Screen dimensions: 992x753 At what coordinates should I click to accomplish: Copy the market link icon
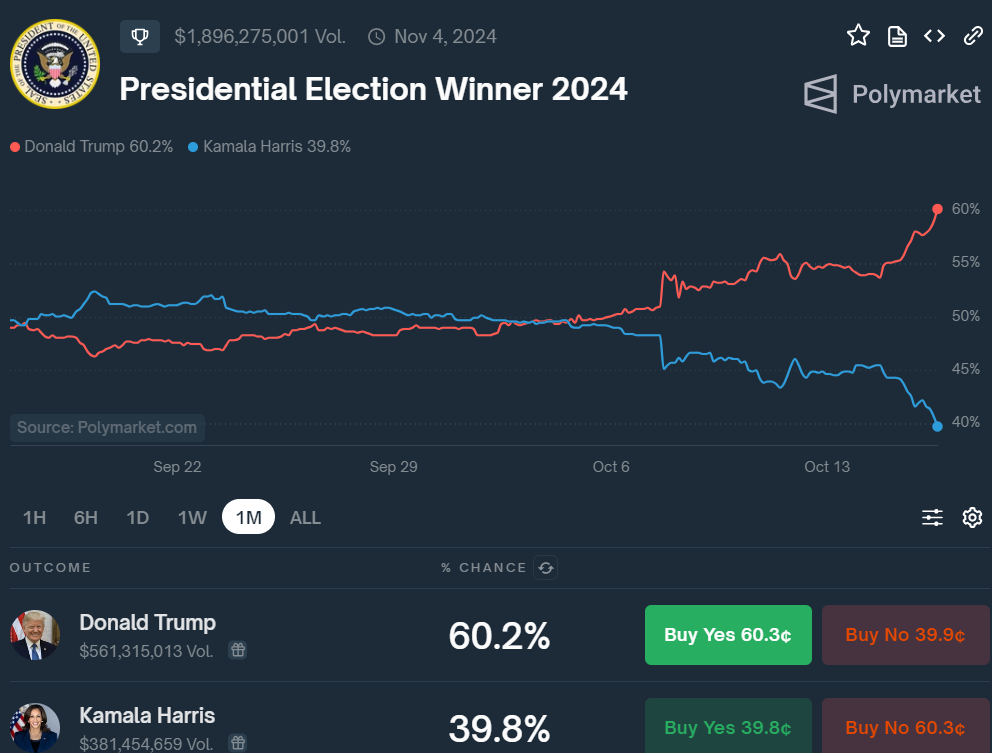(972, 35)
